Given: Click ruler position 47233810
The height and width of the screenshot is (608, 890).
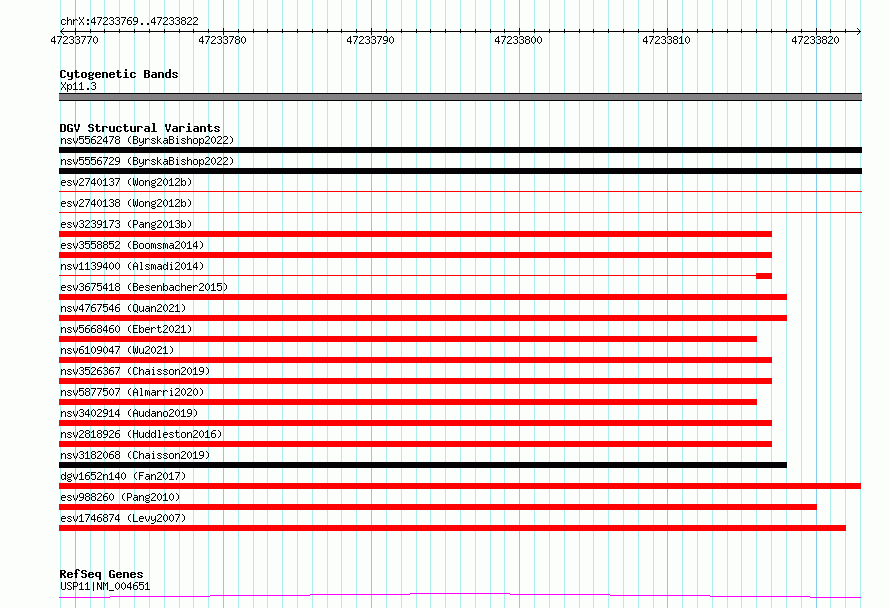Looking at the screenshot, I should pyautogui.click(x=666, y=40).
